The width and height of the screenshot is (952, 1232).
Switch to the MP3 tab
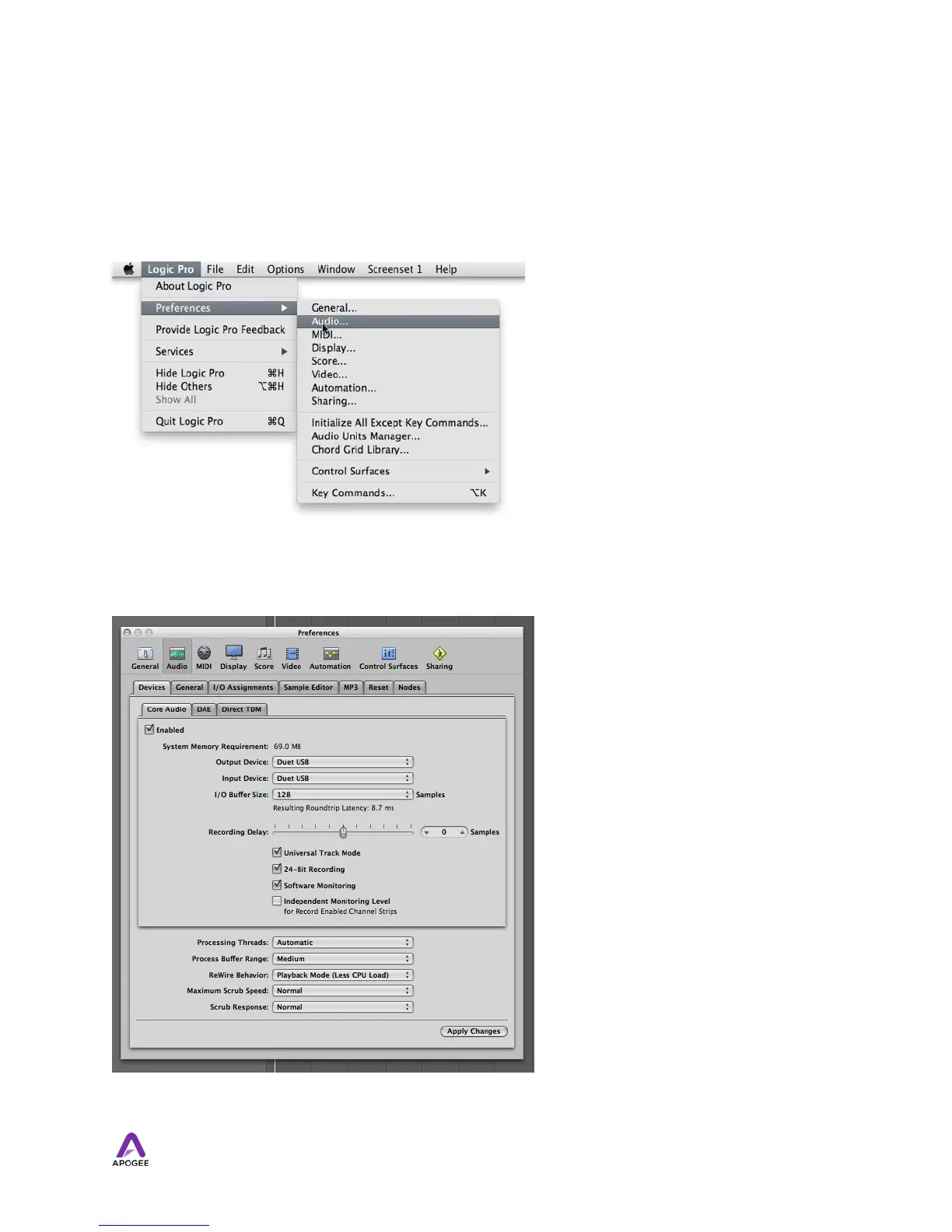[x=351, y=688]
